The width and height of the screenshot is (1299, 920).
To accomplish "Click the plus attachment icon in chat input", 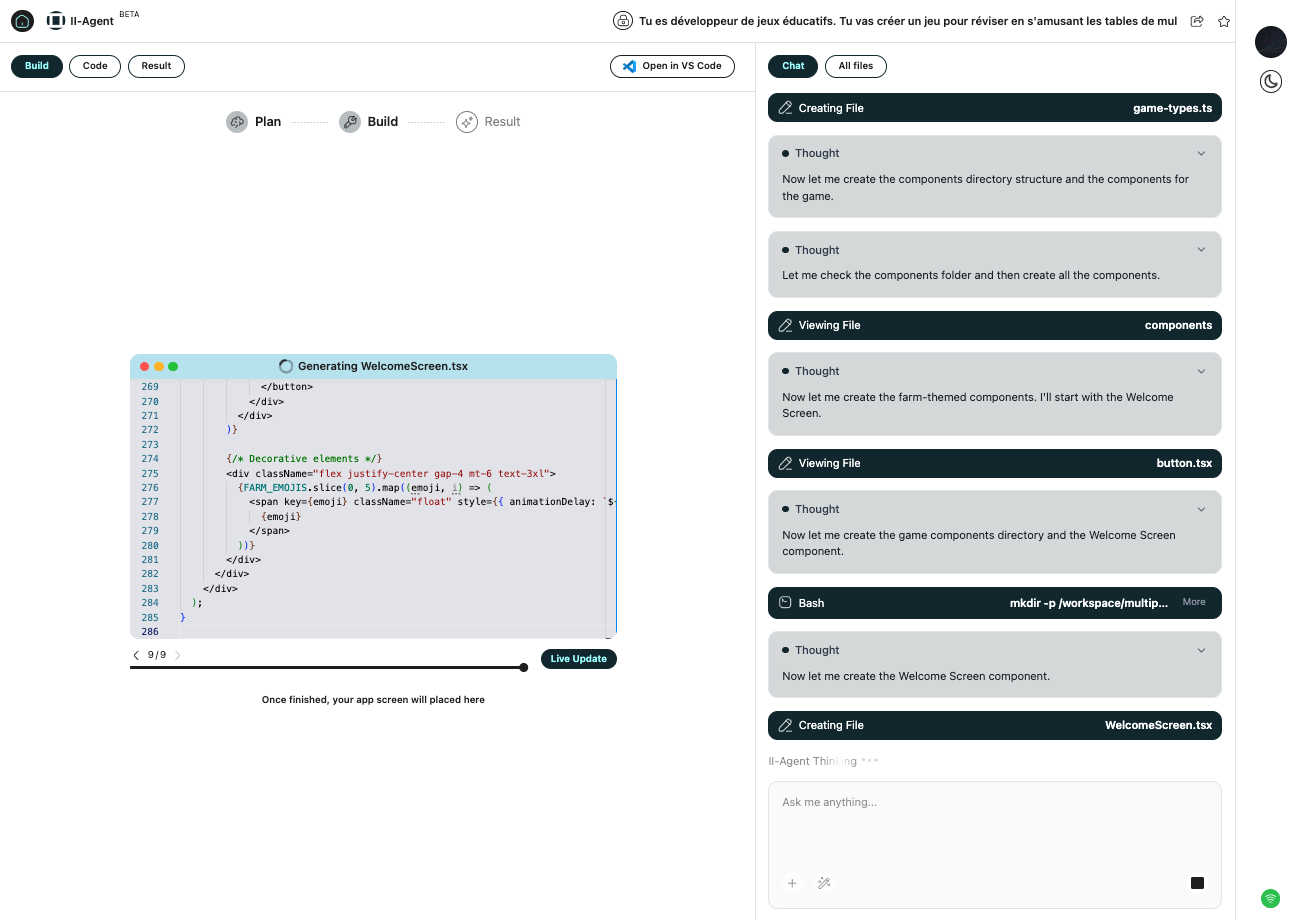I will tap(792, 883).
